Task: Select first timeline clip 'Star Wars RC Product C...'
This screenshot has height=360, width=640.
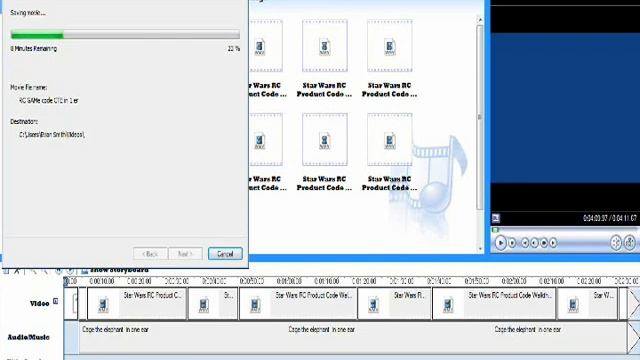Action: coord(137,303)
